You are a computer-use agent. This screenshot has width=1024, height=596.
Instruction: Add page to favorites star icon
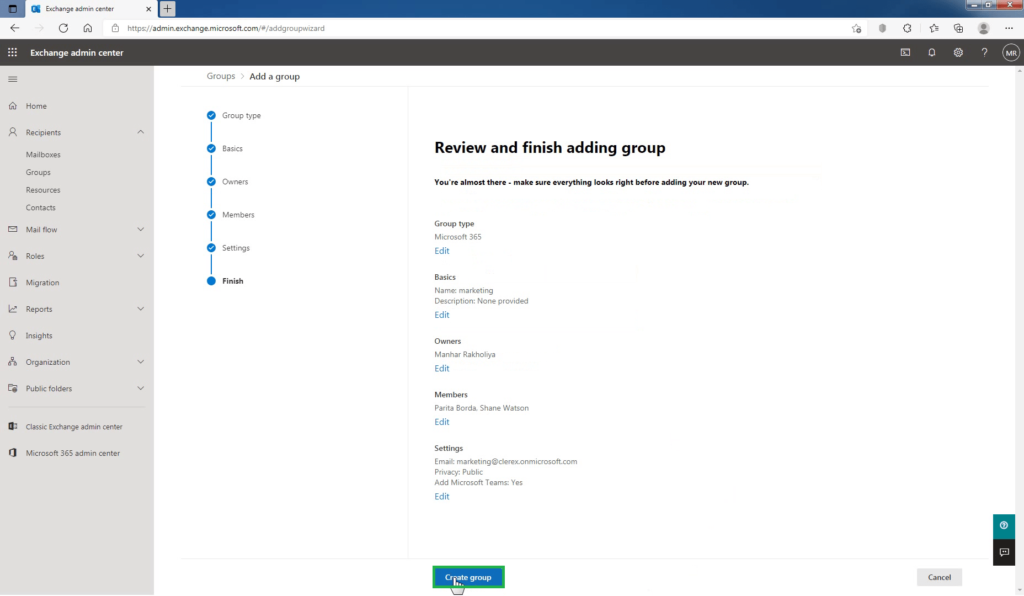point(856,28)
